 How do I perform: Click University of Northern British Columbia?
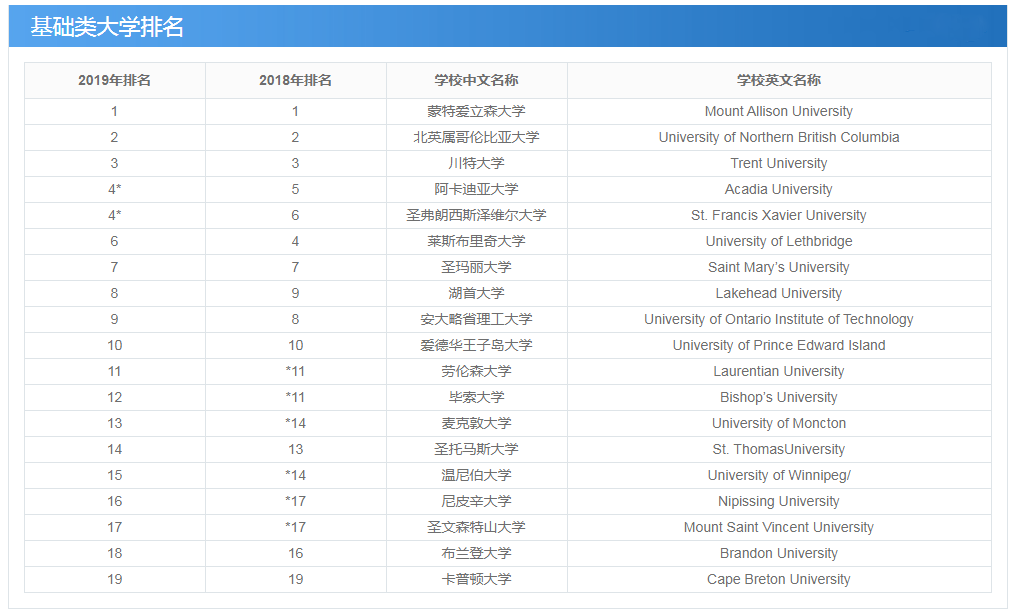point(778,137)
